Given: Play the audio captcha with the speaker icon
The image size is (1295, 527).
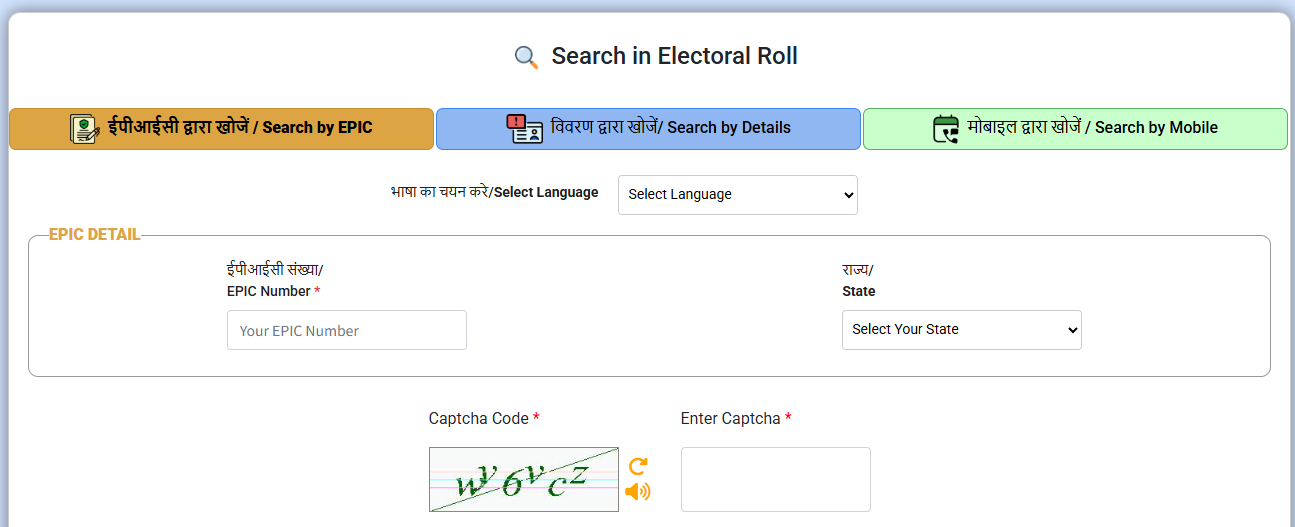Looking at the screenshot, I should pos(637,491).
